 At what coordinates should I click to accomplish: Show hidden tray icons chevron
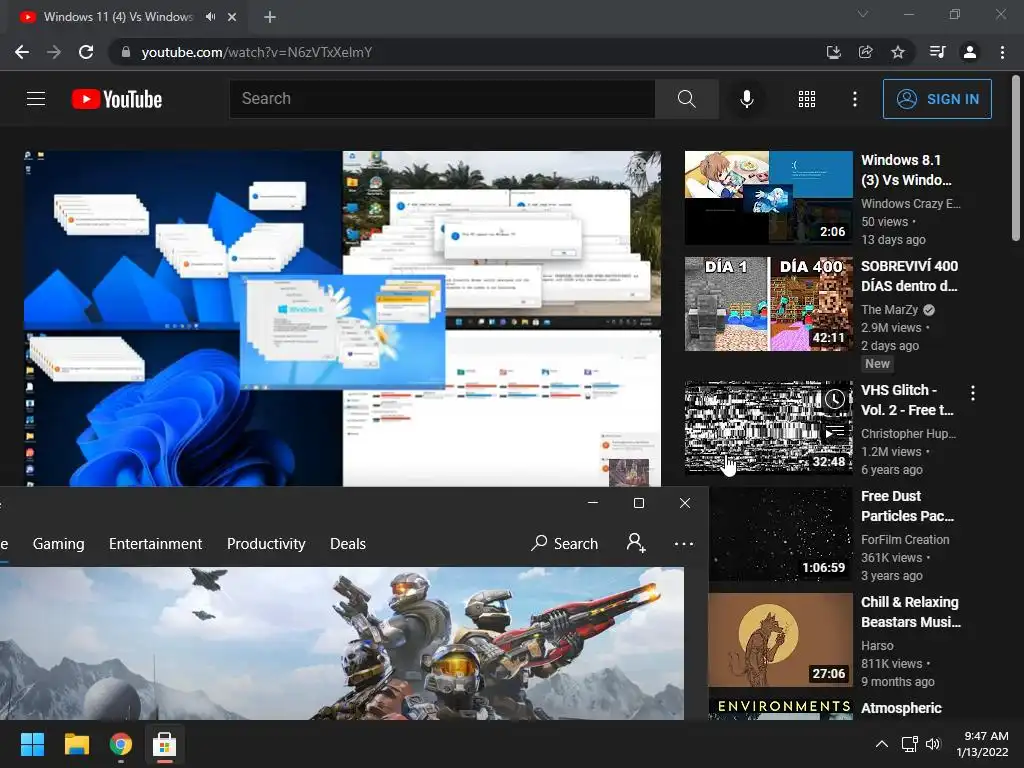(882, 744)
